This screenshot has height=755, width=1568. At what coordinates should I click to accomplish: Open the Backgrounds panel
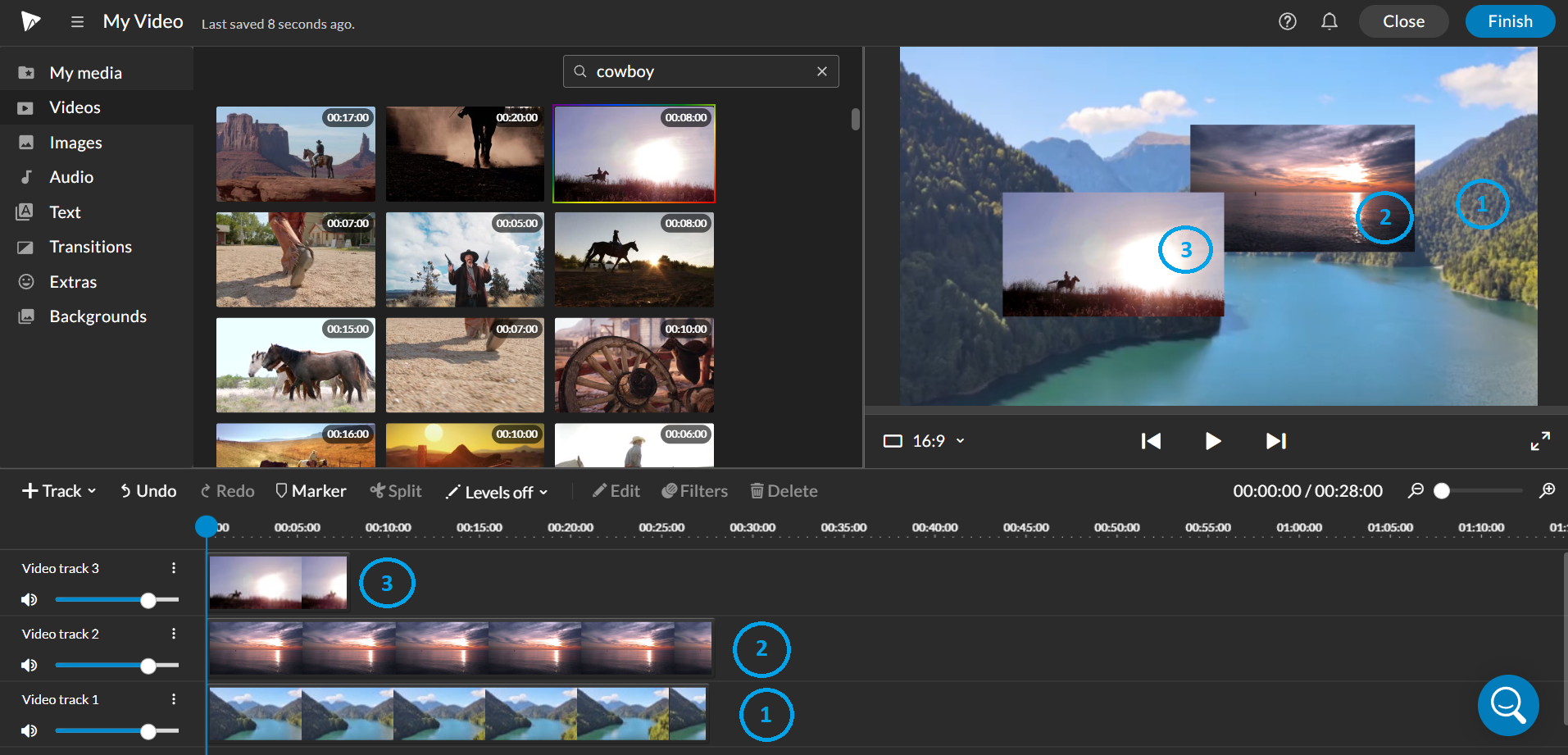(98, 316)
